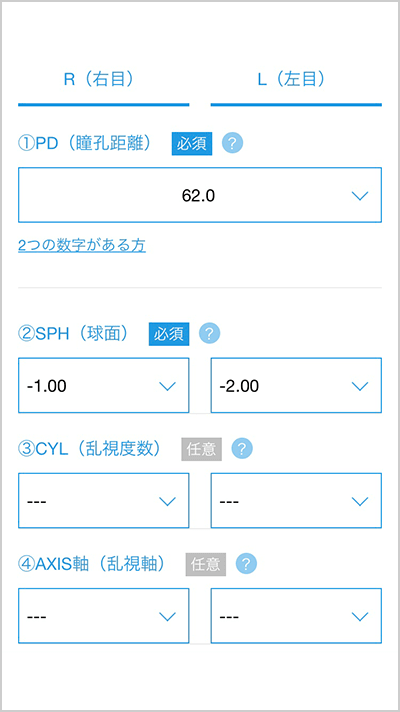The height and width of the screenshot is (712, 400).
Task: Open the SPH help question mark icon
Action: pyautogui.click(x=209, y=334)
